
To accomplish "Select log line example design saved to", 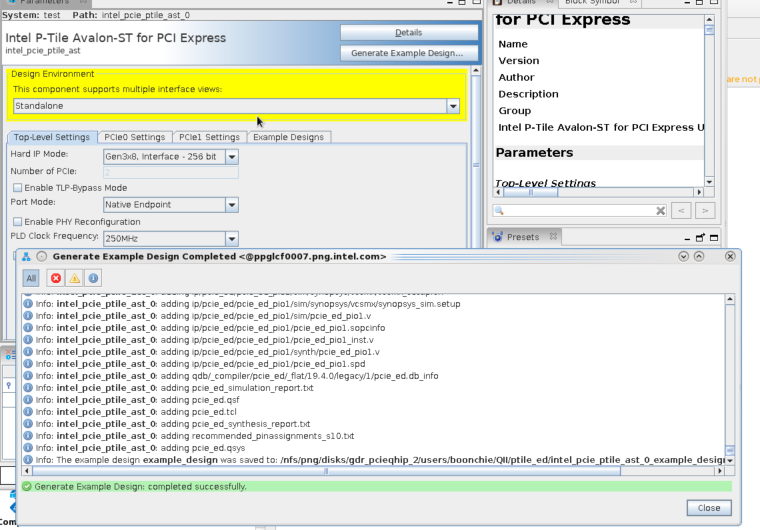I will pyautogui.click(x=373, y=460).
